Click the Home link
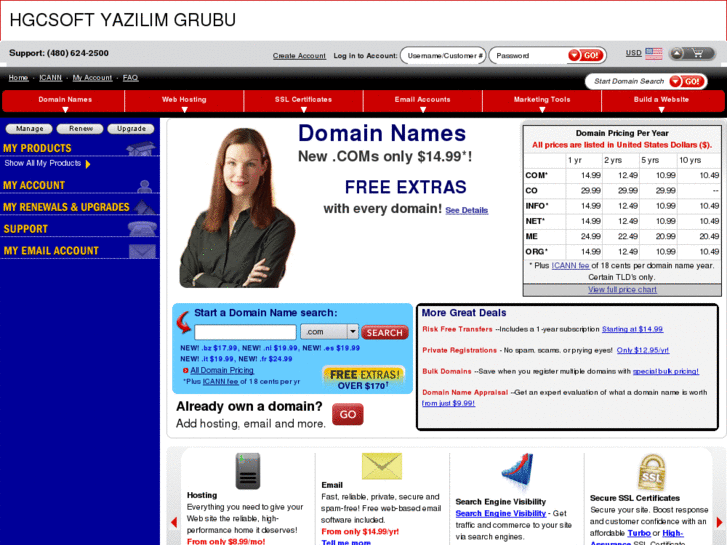Image resolution: width=727 pixels, height=545 pixels. pos(18,78)
